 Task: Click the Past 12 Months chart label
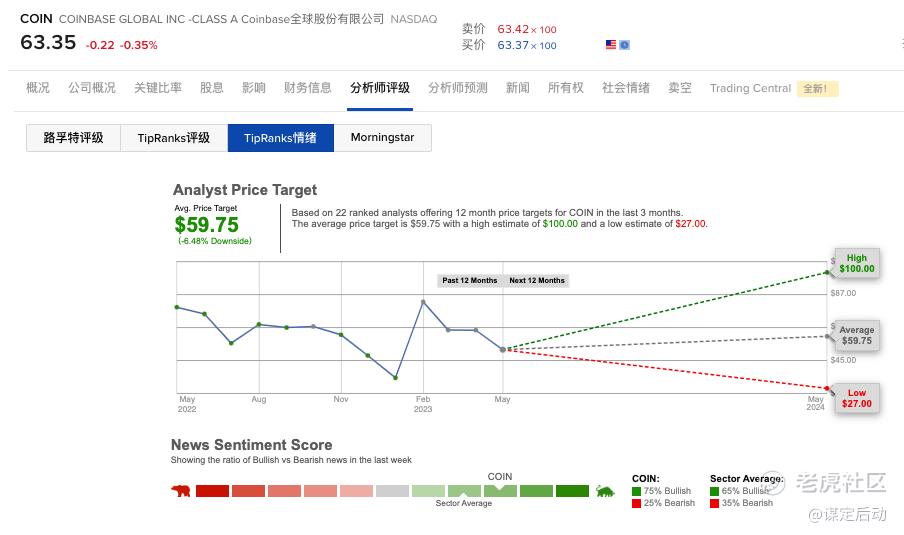470,280
